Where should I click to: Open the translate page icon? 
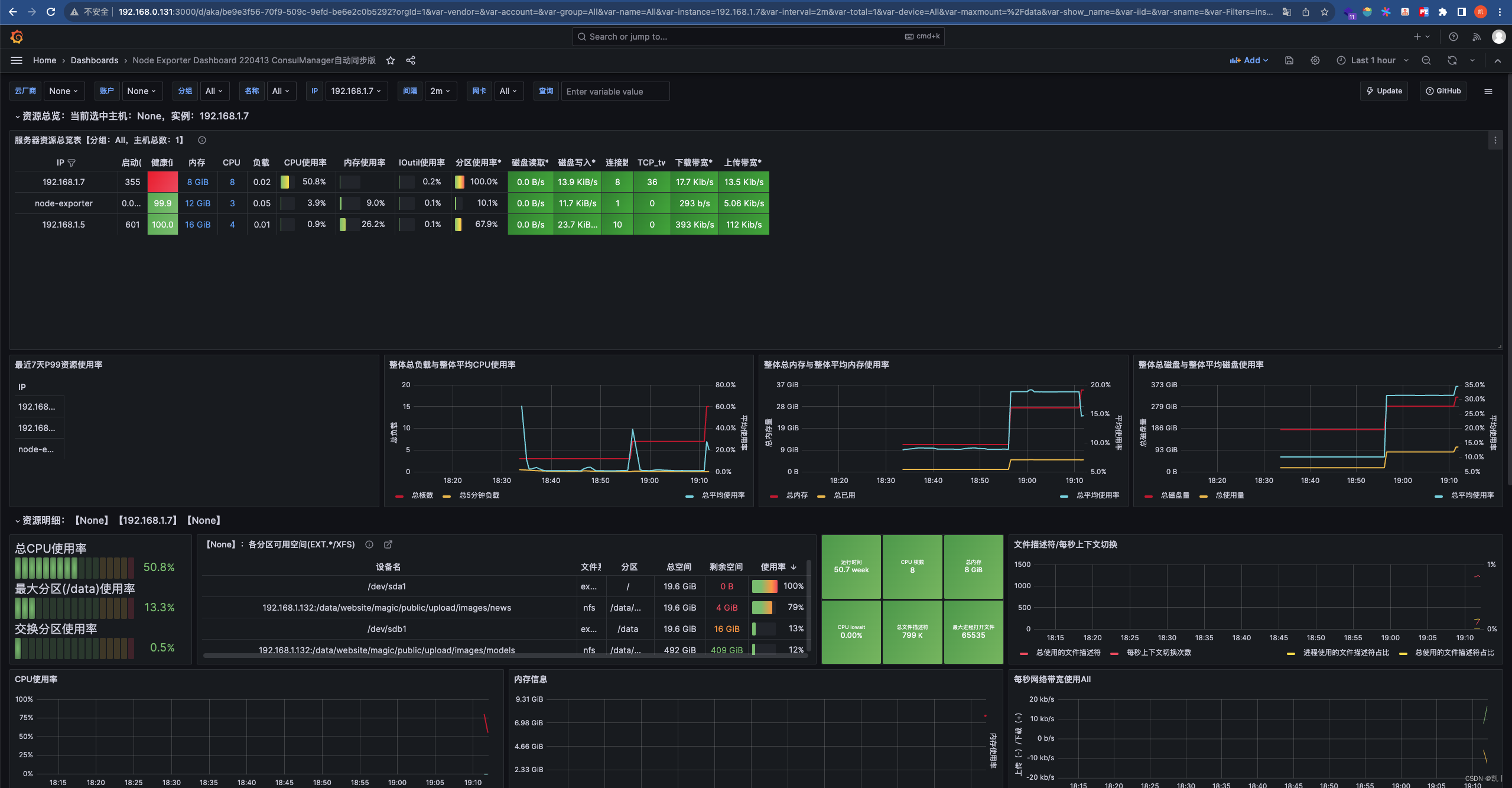[x=1287, y=12]
